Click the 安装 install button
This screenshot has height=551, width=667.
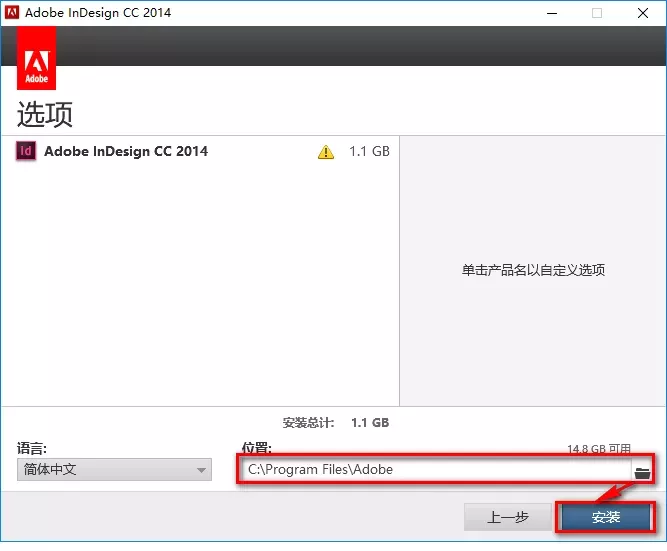tap(606, 517)
